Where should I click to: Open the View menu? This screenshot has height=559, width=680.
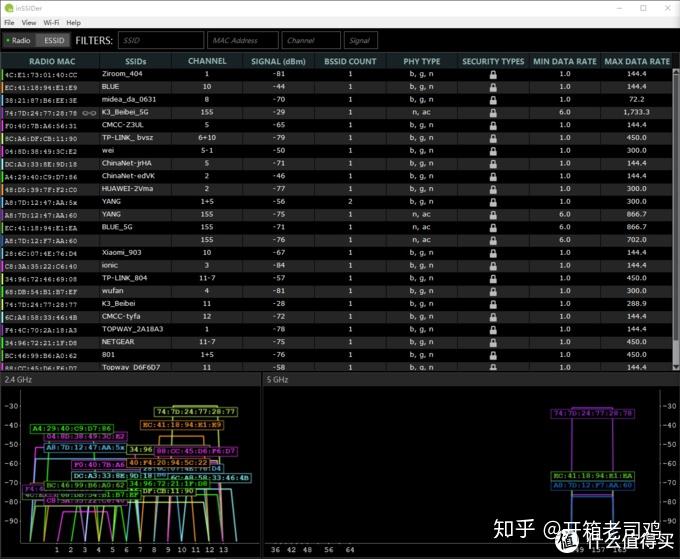pyautogui.click(x=29, y=23)
